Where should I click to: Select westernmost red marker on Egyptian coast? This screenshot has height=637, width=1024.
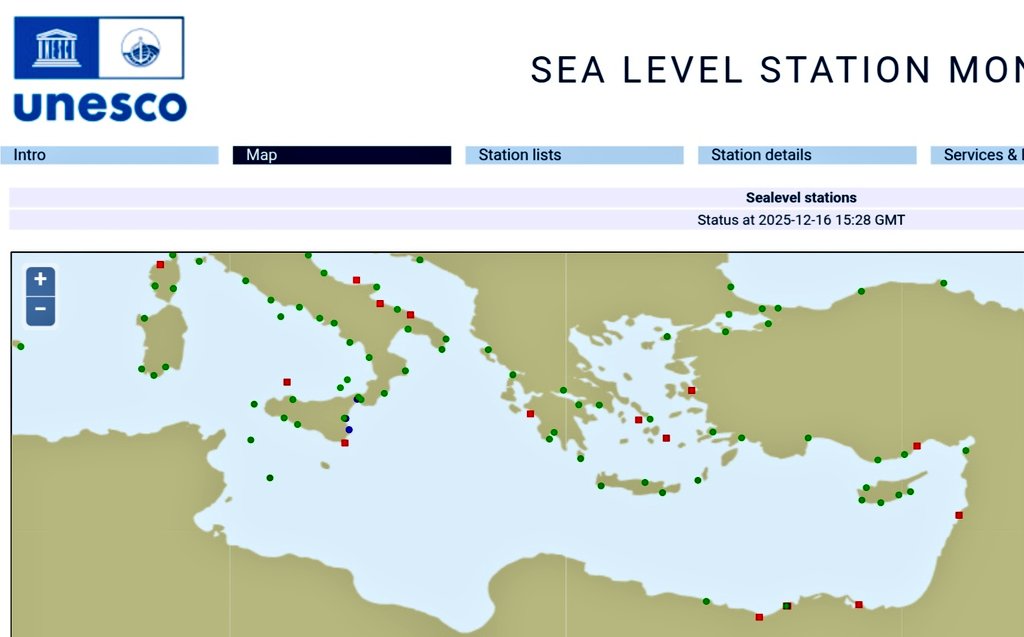pos(759,617)
